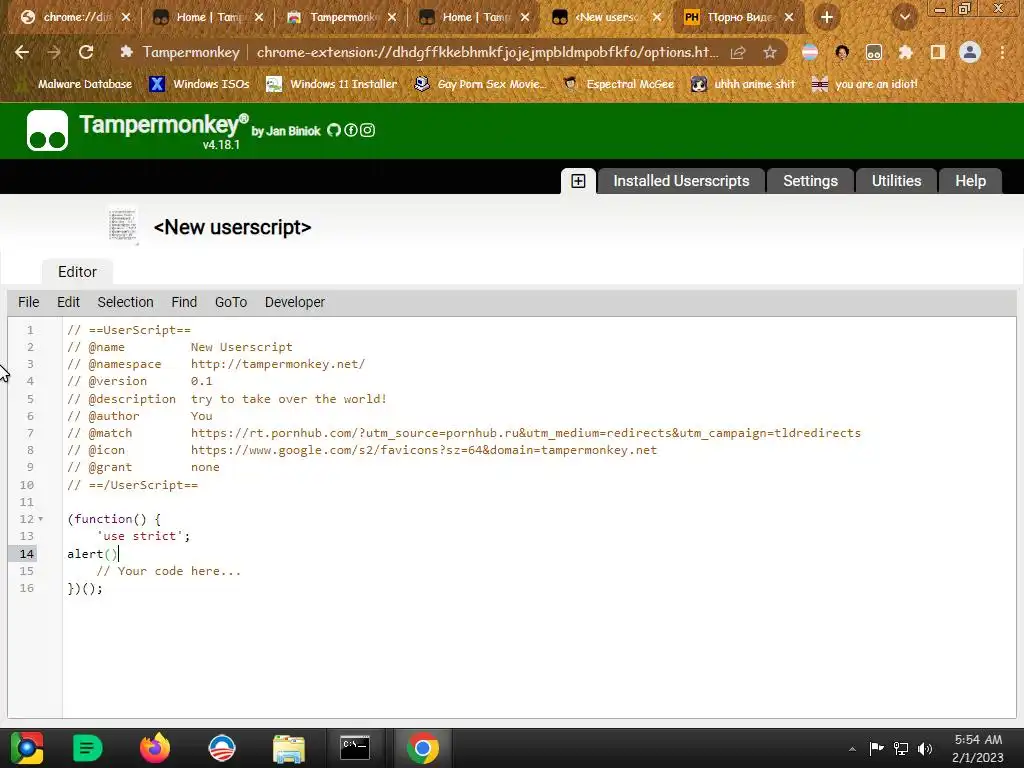This screenshot has width=1024, height=768.
Task: Open 'you are an idiot!' bookmark
Action: pos(865,84)
